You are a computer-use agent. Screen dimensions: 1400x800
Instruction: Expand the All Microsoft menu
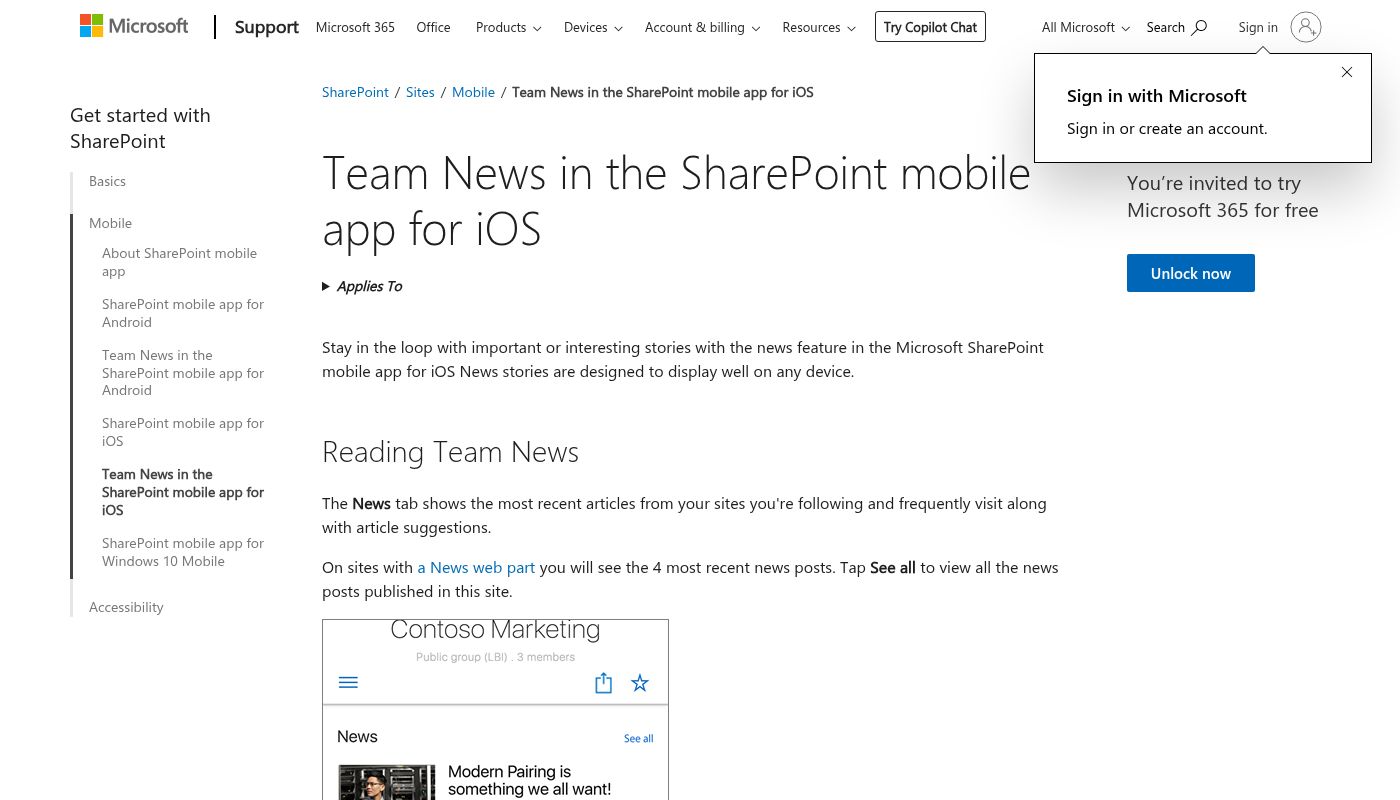(x=1085, y=27)
